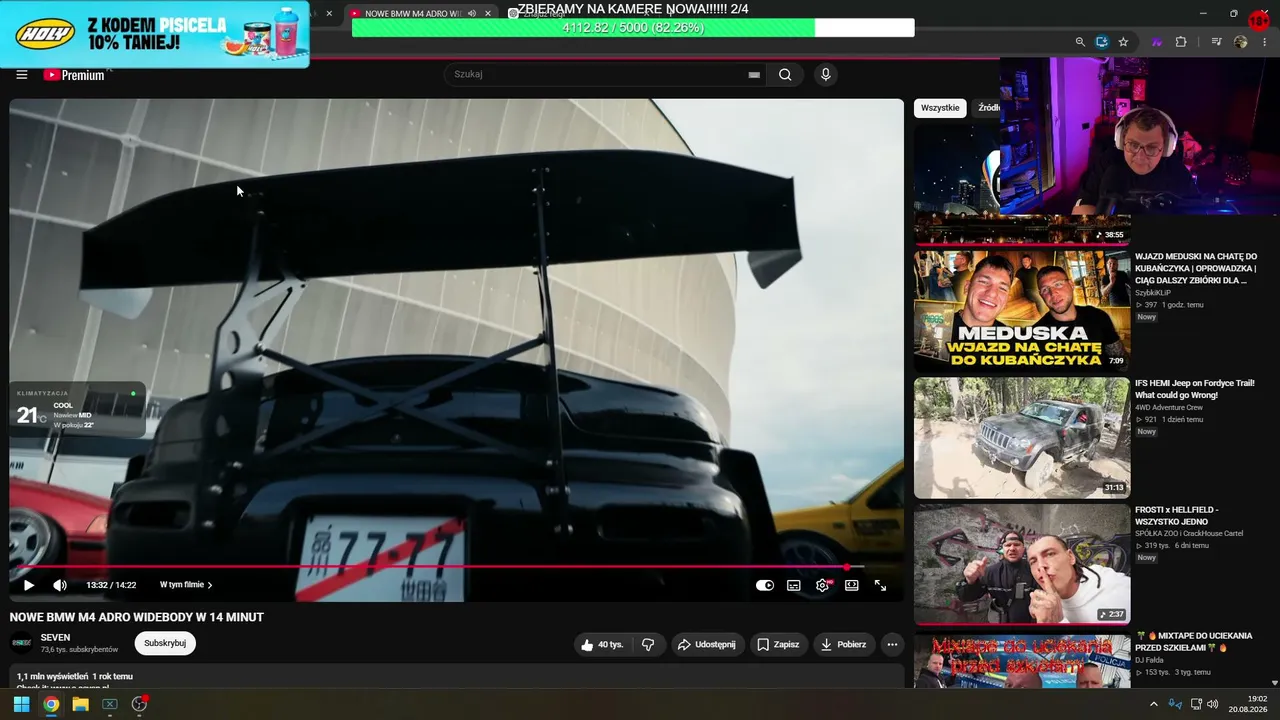Focus the Szukaj search field
The width and height of the screenshot is (1280, 720).
[x=604, y=74]
